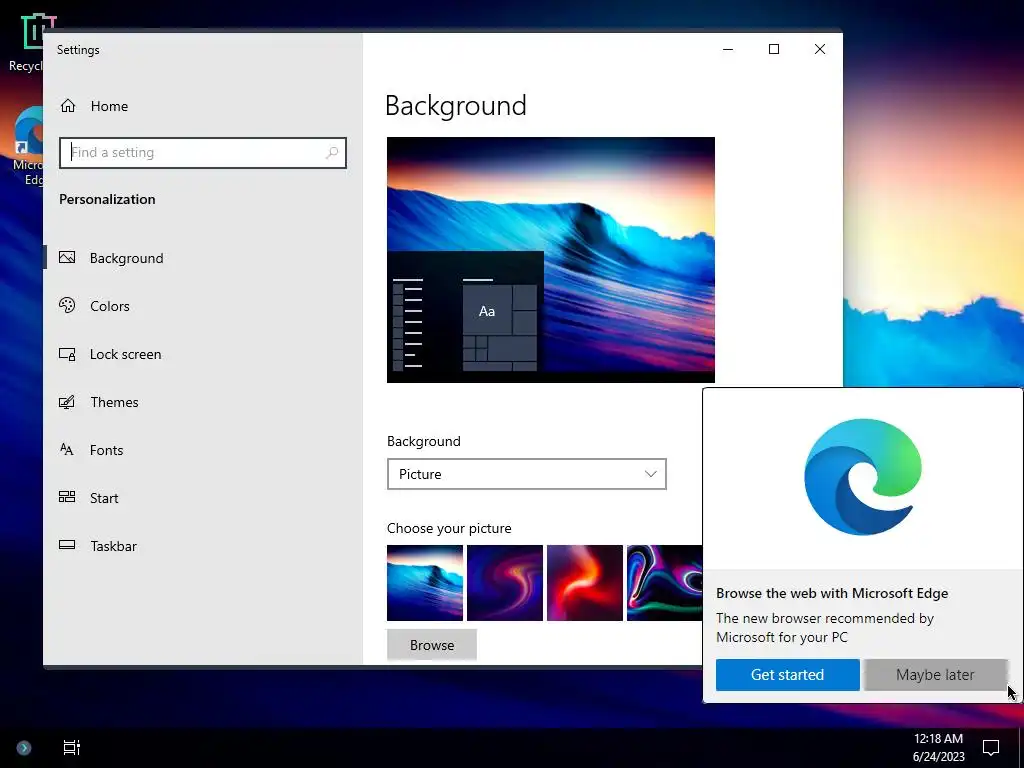Click the Themes brush icon
Viewport: 1024px width, 768px height.
pos(67,402)
